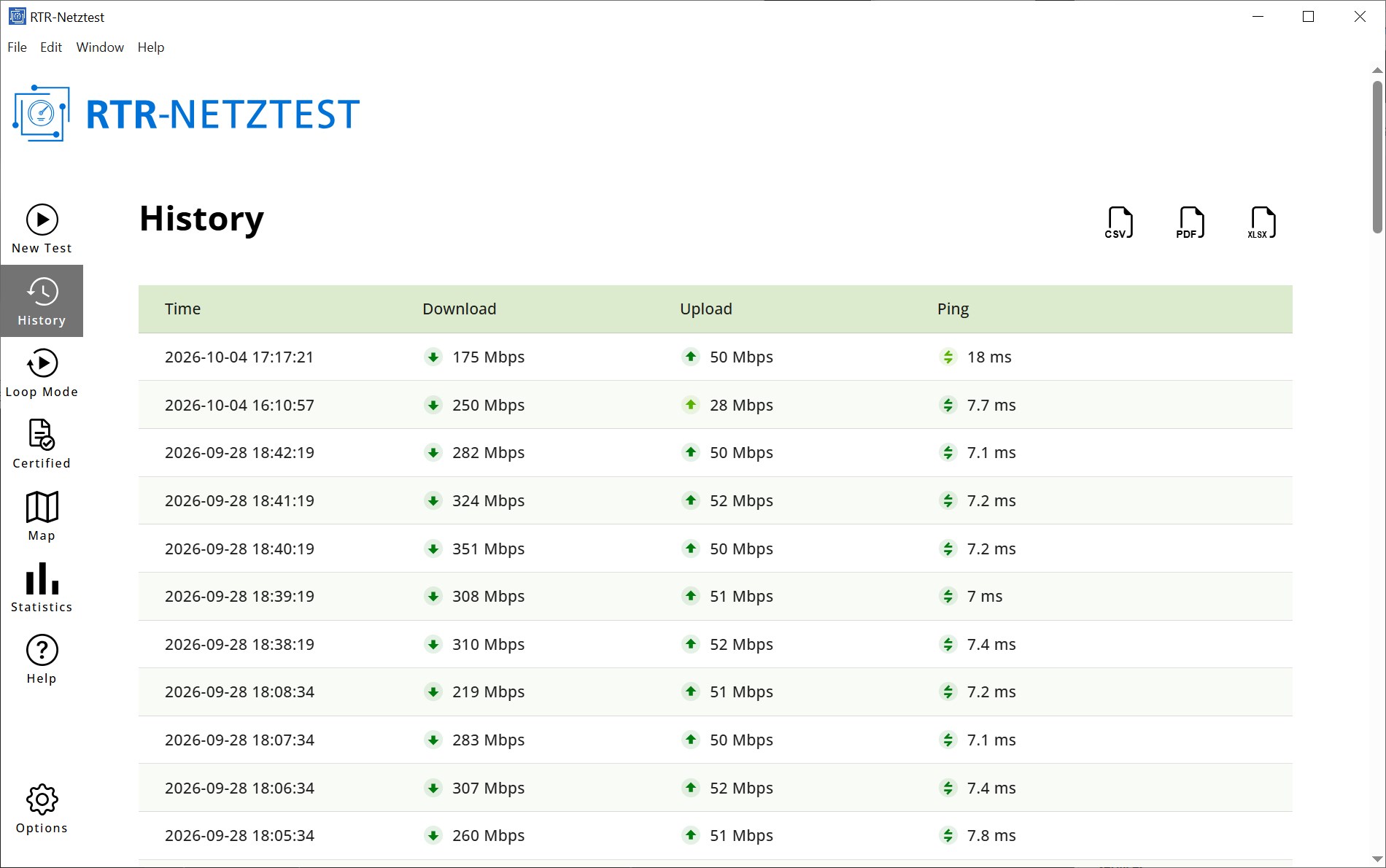Viewport: 1386px width, 868px height.
Task: Export history as CSV file
Action: 1119,222
